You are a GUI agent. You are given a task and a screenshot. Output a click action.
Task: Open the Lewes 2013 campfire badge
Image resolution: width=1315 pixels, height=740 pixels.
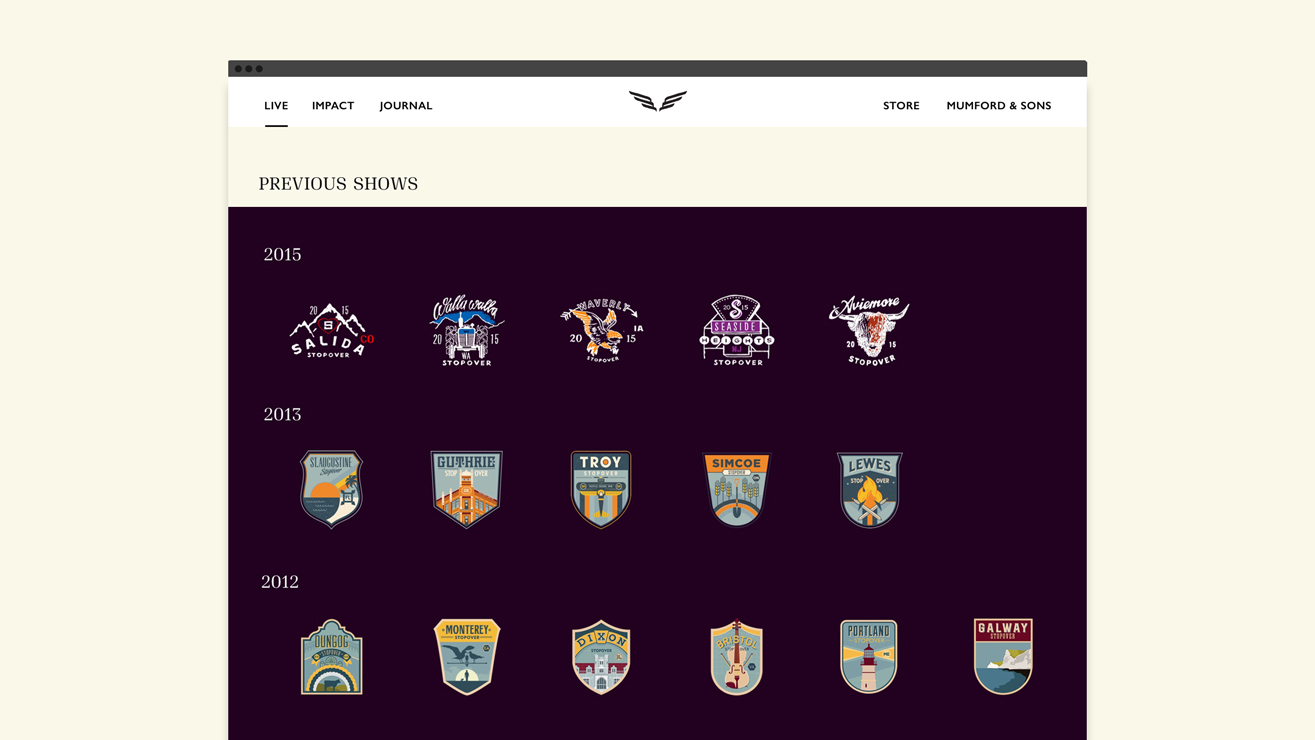[x=870, y=489]
